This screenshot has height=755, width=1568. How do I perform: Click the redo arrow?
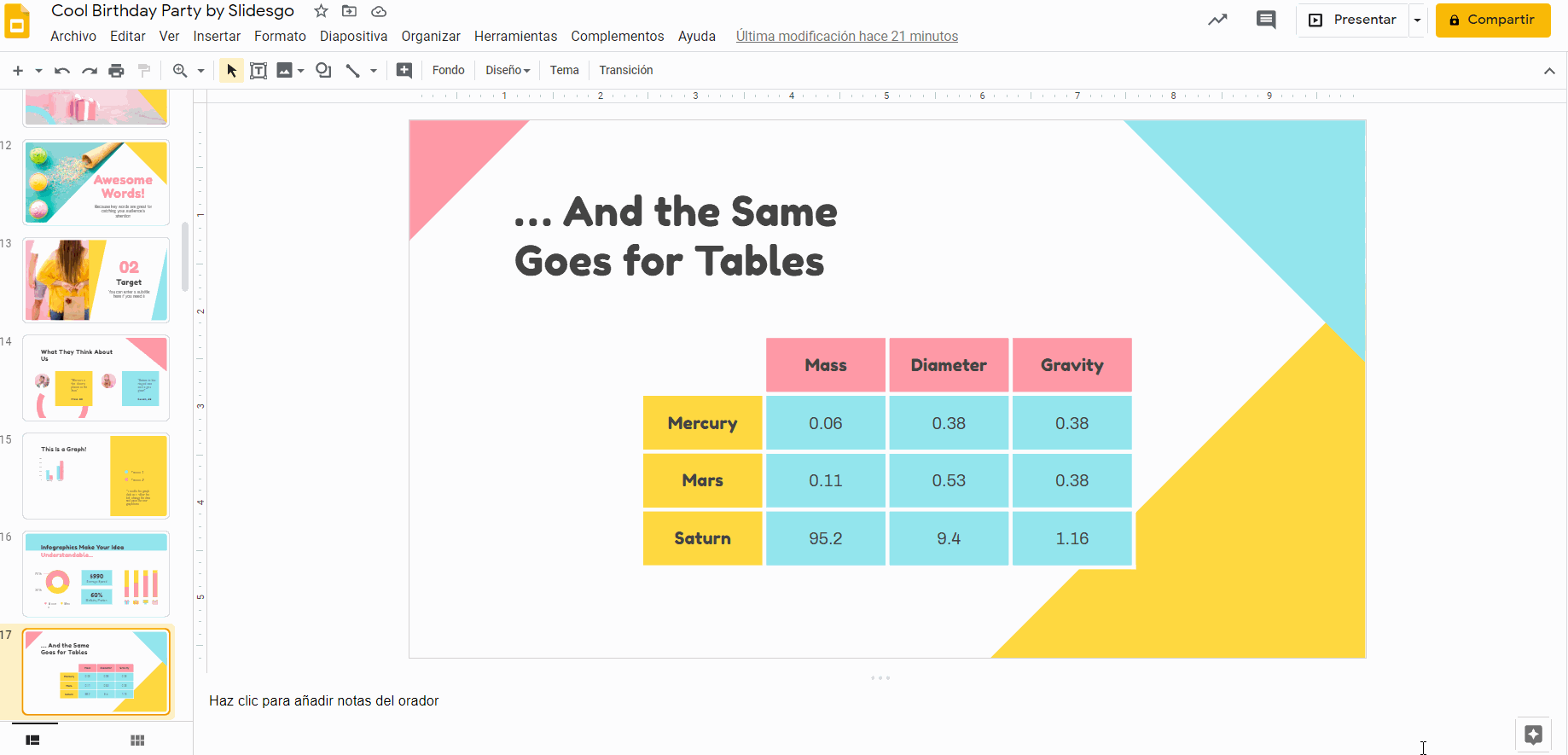[89, 71]
